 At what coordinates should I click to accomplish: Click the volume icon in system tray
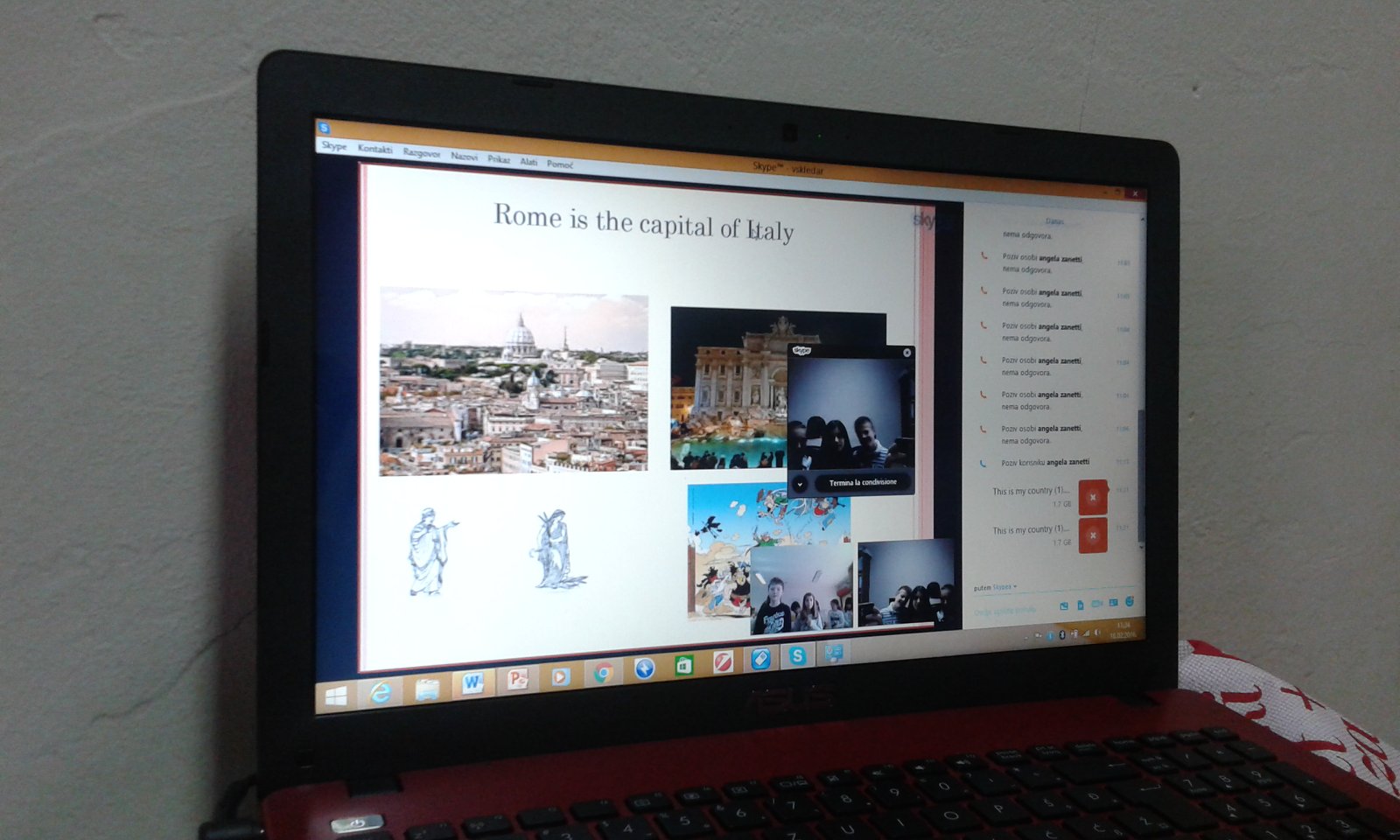tap(1097, 632)
